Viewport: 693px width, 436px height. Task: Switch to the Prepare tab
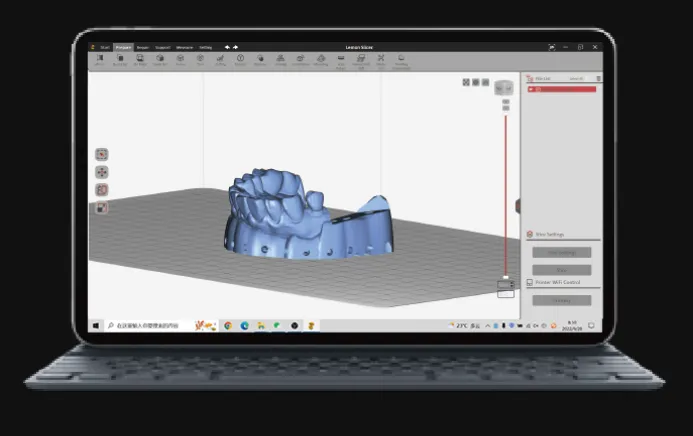[123, 47]
